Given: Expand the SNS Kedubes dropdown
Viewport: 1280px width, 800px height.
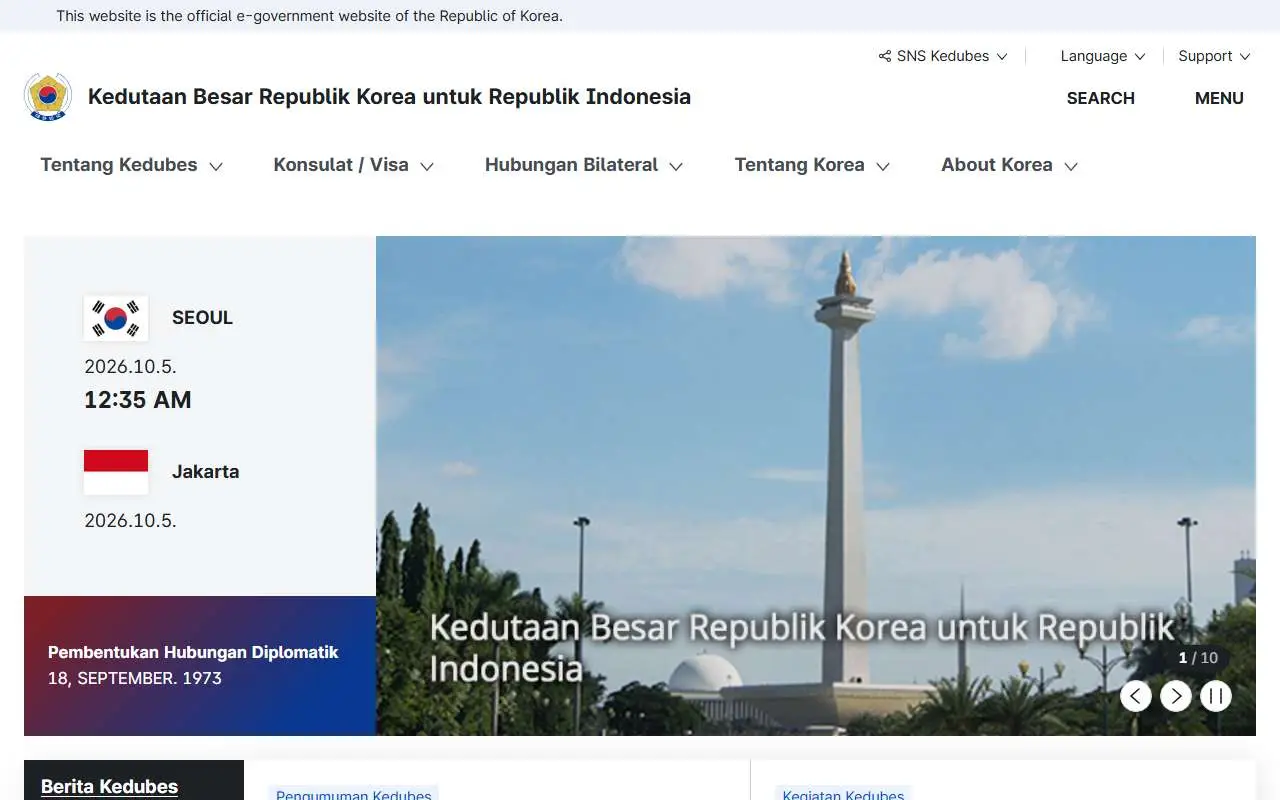Looking at the screenshot, I should click(x=943, y=56).
